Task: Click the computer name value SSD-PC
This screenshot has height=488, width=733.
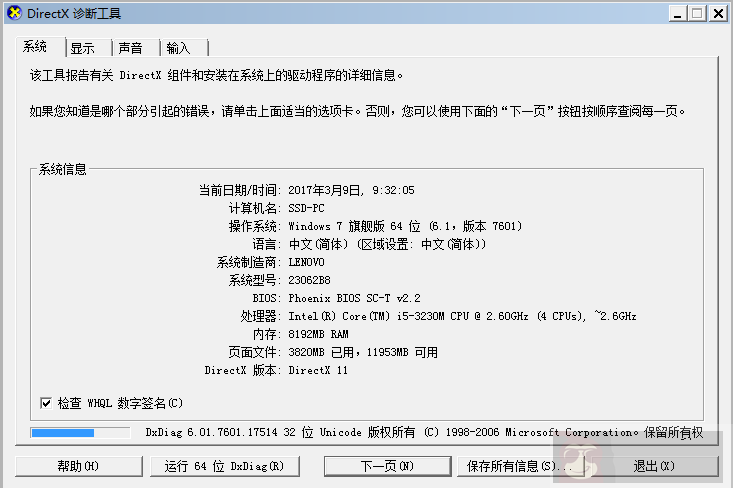Action: pos(306,208)
